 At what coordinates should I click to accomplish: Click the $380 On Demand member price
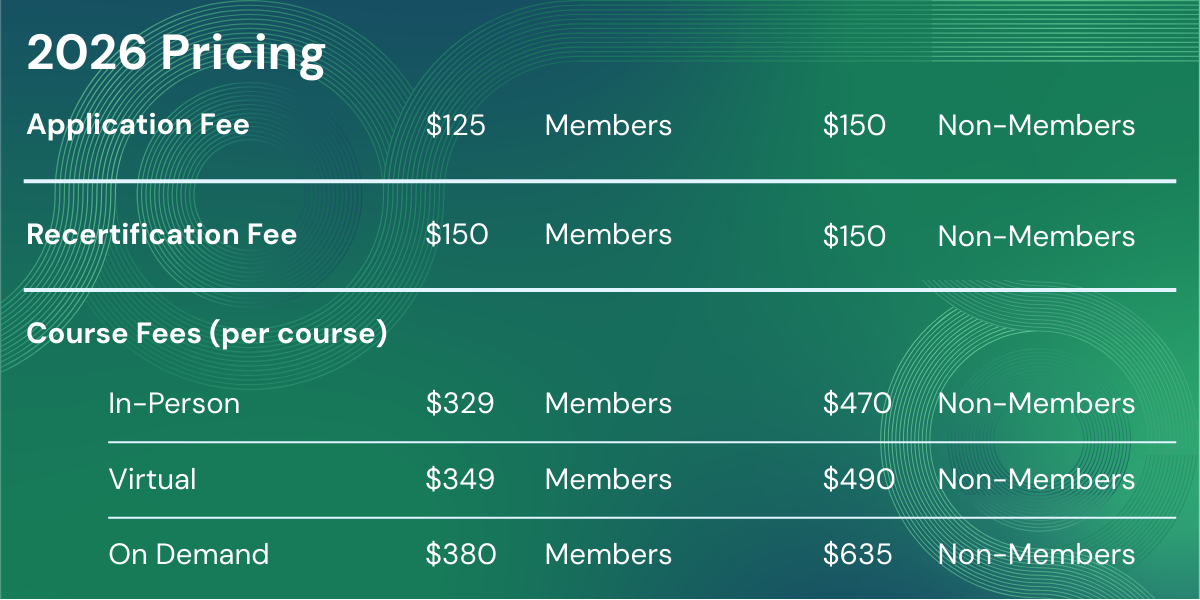click(460, 554)
